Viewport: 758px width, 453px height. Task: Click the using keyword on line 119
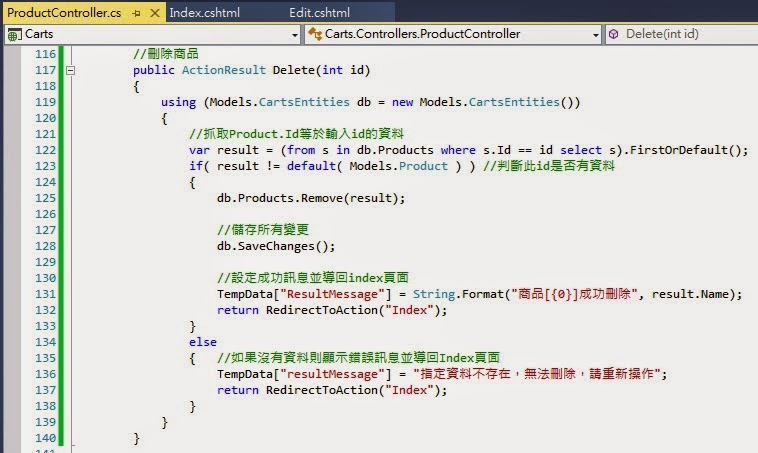[178, 102]
